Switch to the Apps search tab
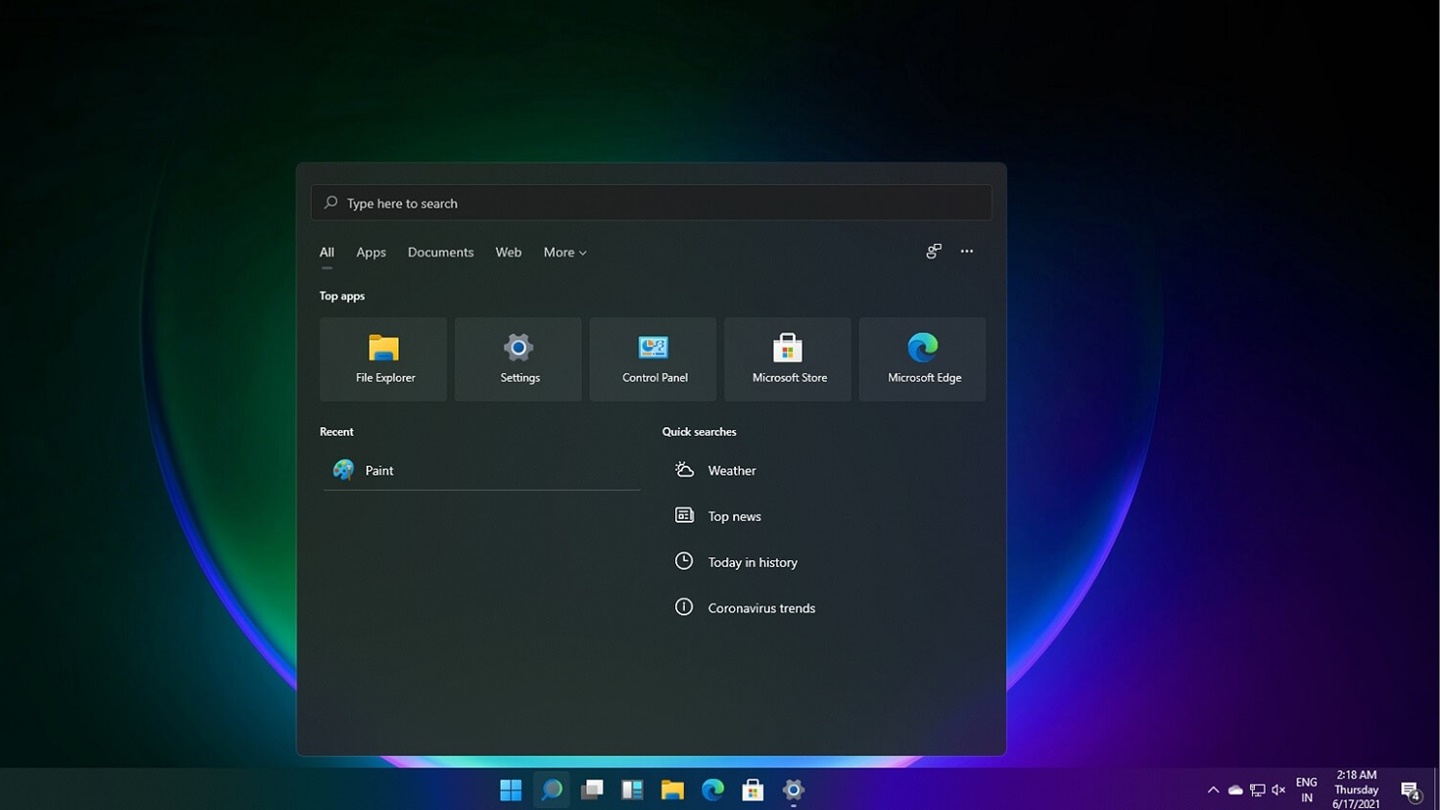 pyautogui.click(x=371, y=253)
